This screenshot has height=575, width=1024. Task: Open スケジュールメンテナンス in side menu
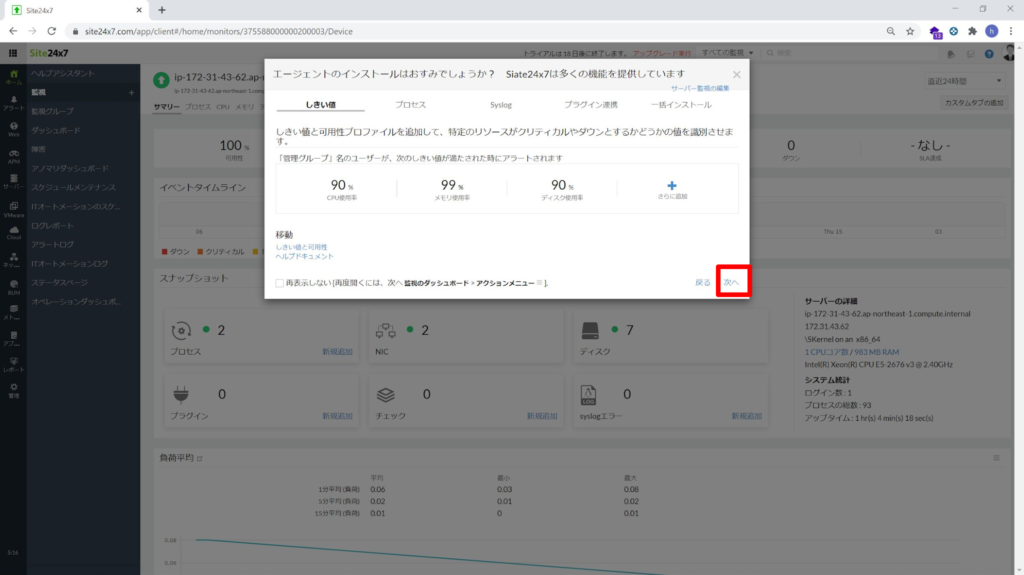pos(74,188)
